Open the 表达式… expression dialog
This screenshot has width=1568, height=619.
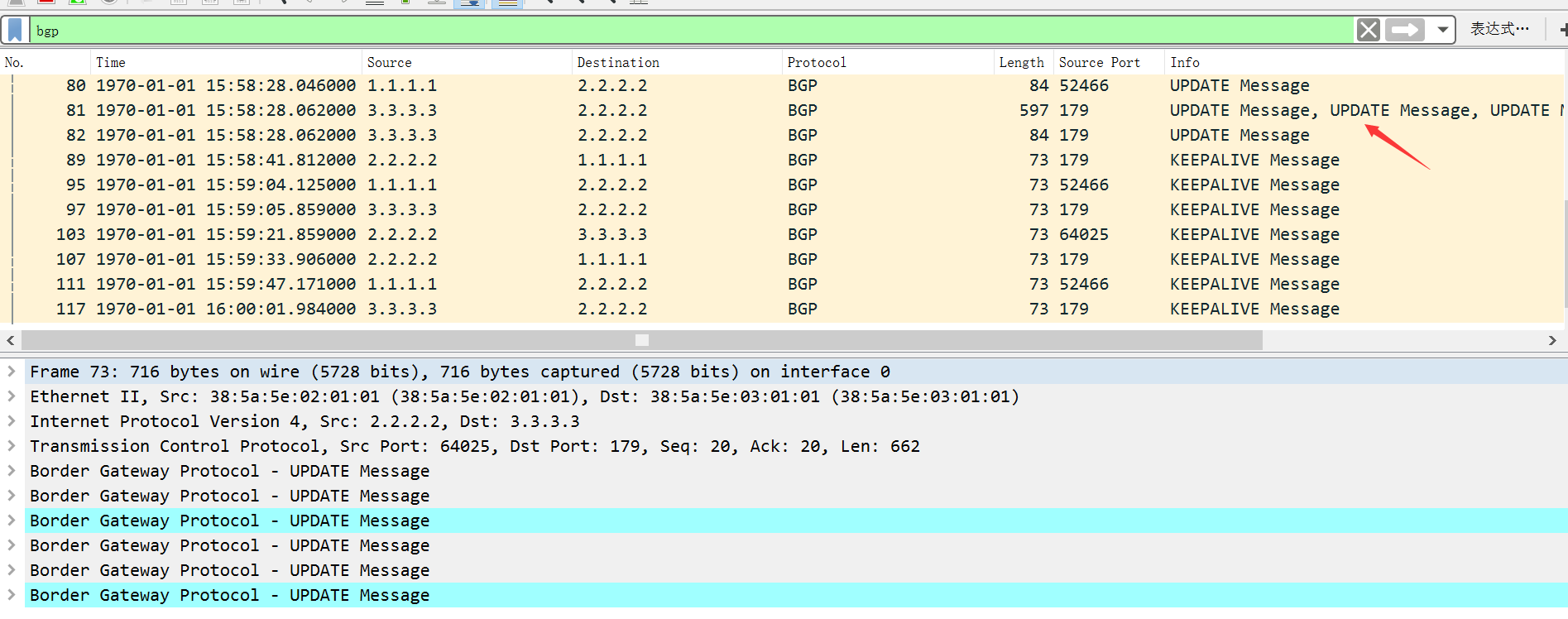(1499, 29)
